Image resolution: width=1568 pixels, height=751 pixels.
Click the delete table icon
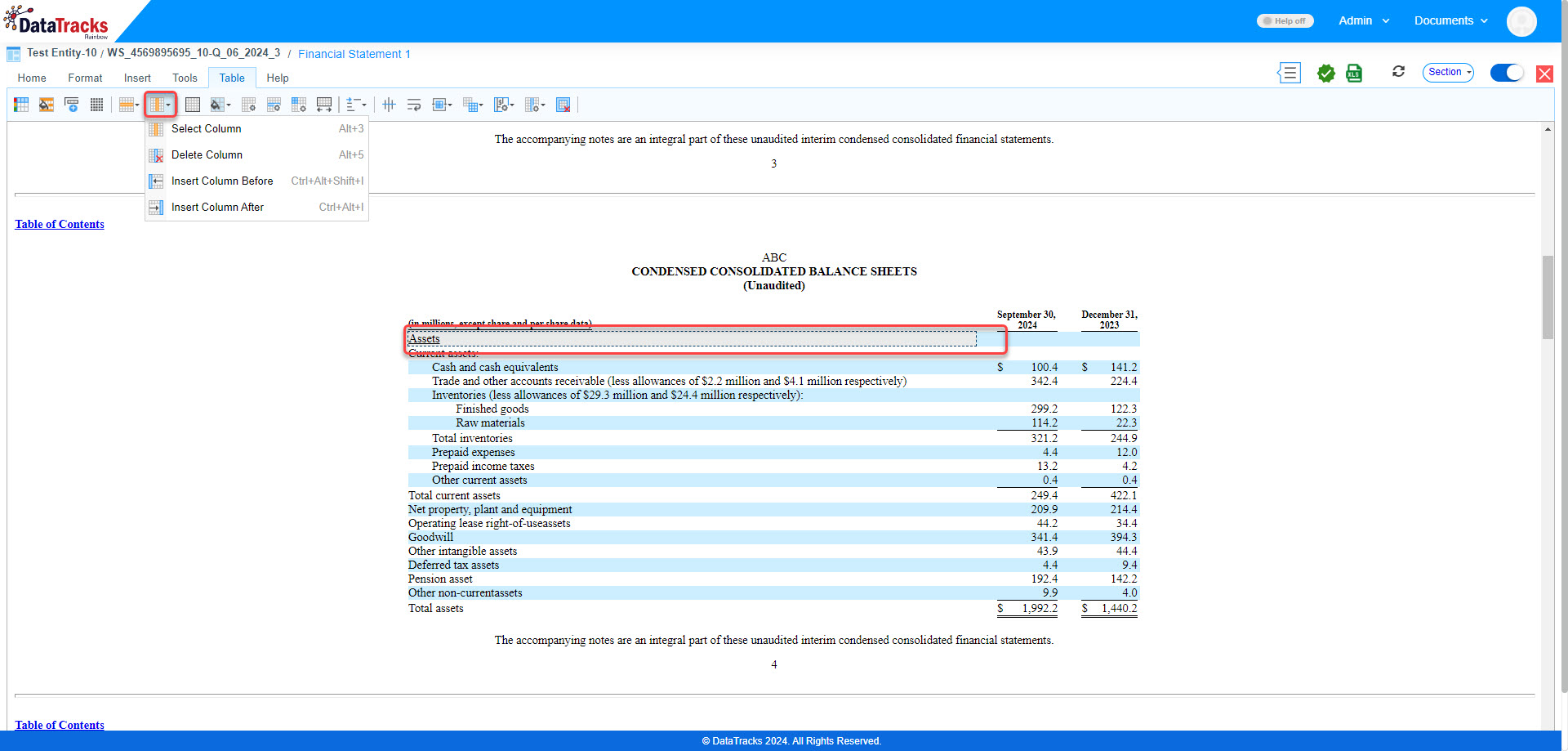point(563,105)
